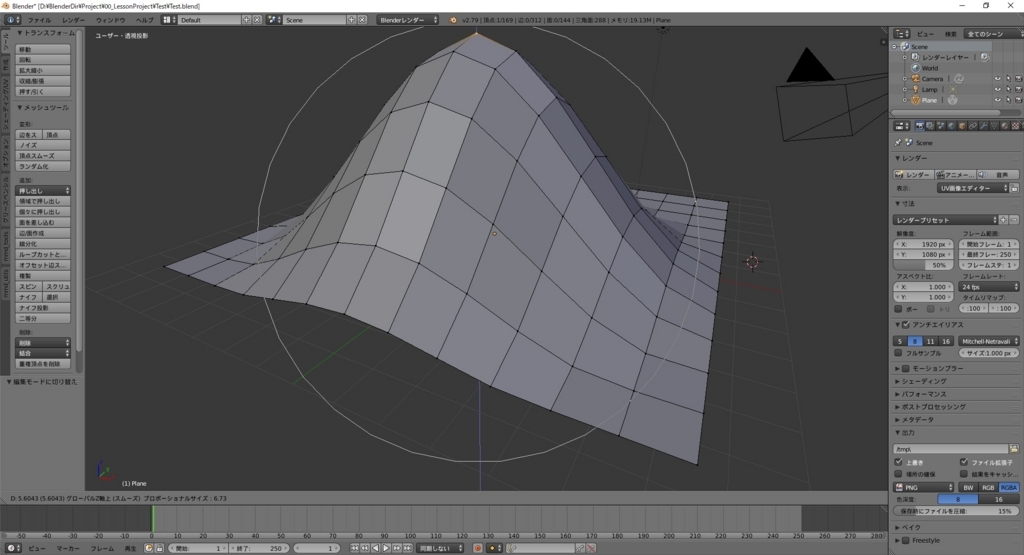Uncheck the 上書き checkbox
The height and width of the screenshot is (555, 1024).
[x=898, y=462]
